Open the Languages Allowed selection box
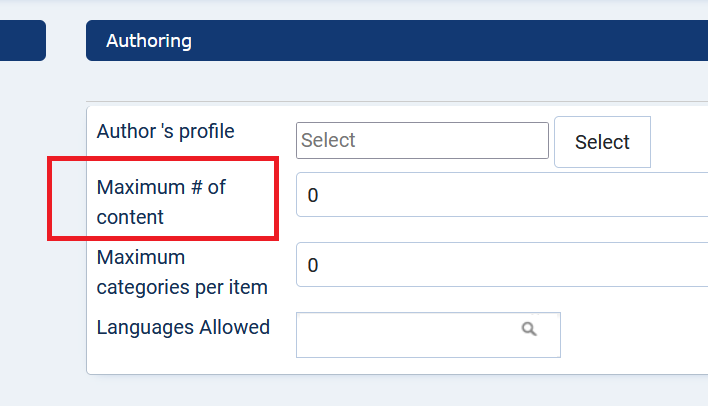Viewport: 708px width, 406px height. pos(428,335)
